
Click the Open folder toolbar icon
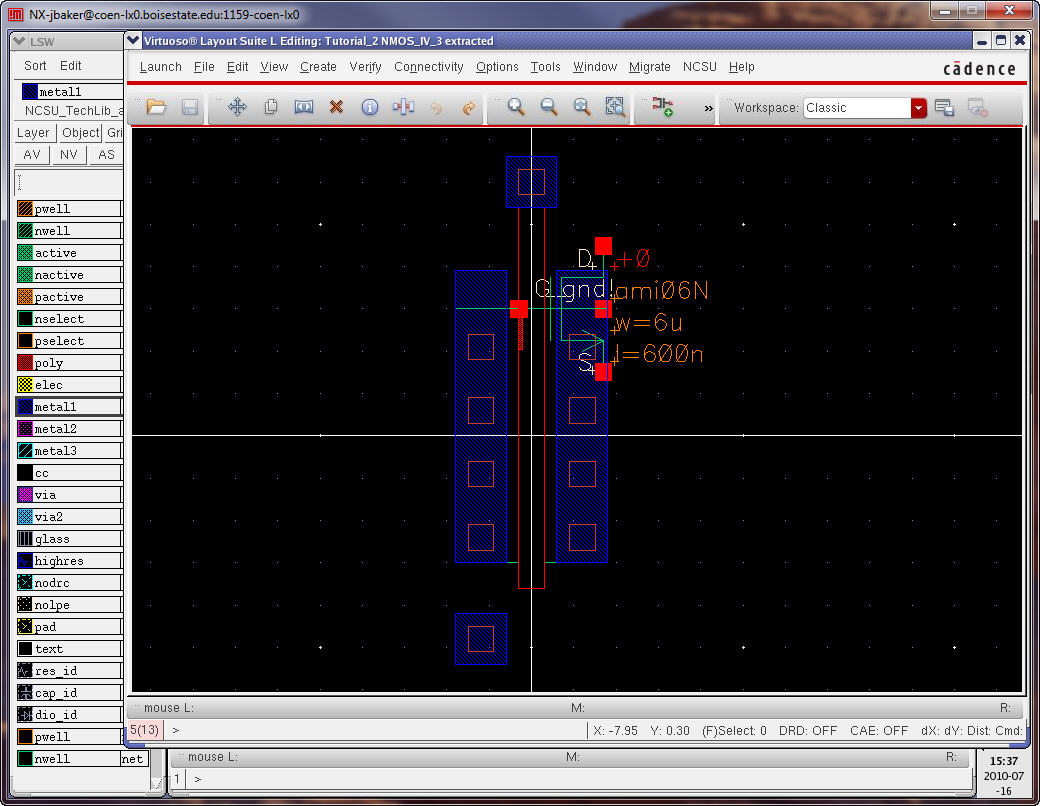pyautogui.click(x=156, y=107)
